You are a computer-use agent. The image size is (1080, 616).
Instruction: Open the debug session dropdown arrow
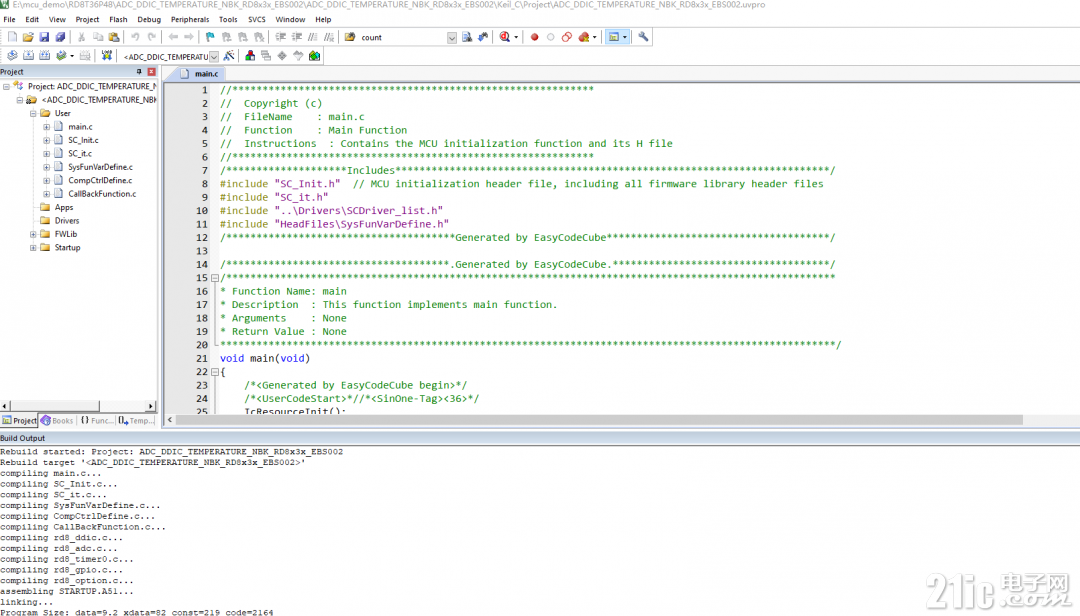[516, 37]
